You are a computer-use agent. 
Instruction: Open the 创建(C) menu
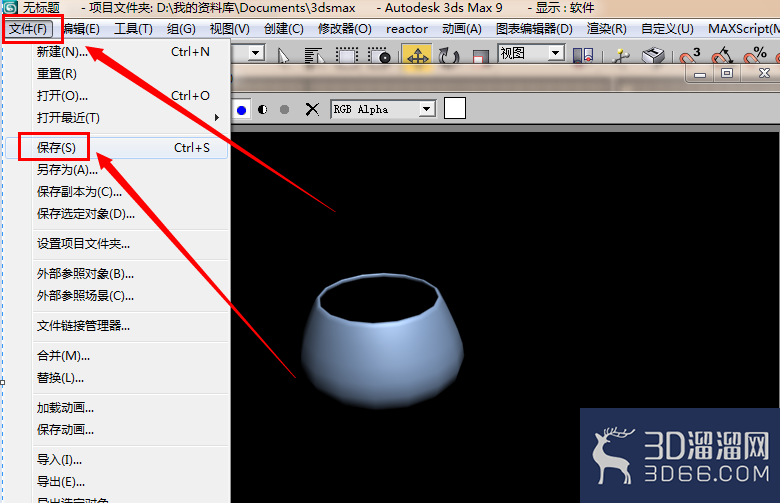coord(284,29)
